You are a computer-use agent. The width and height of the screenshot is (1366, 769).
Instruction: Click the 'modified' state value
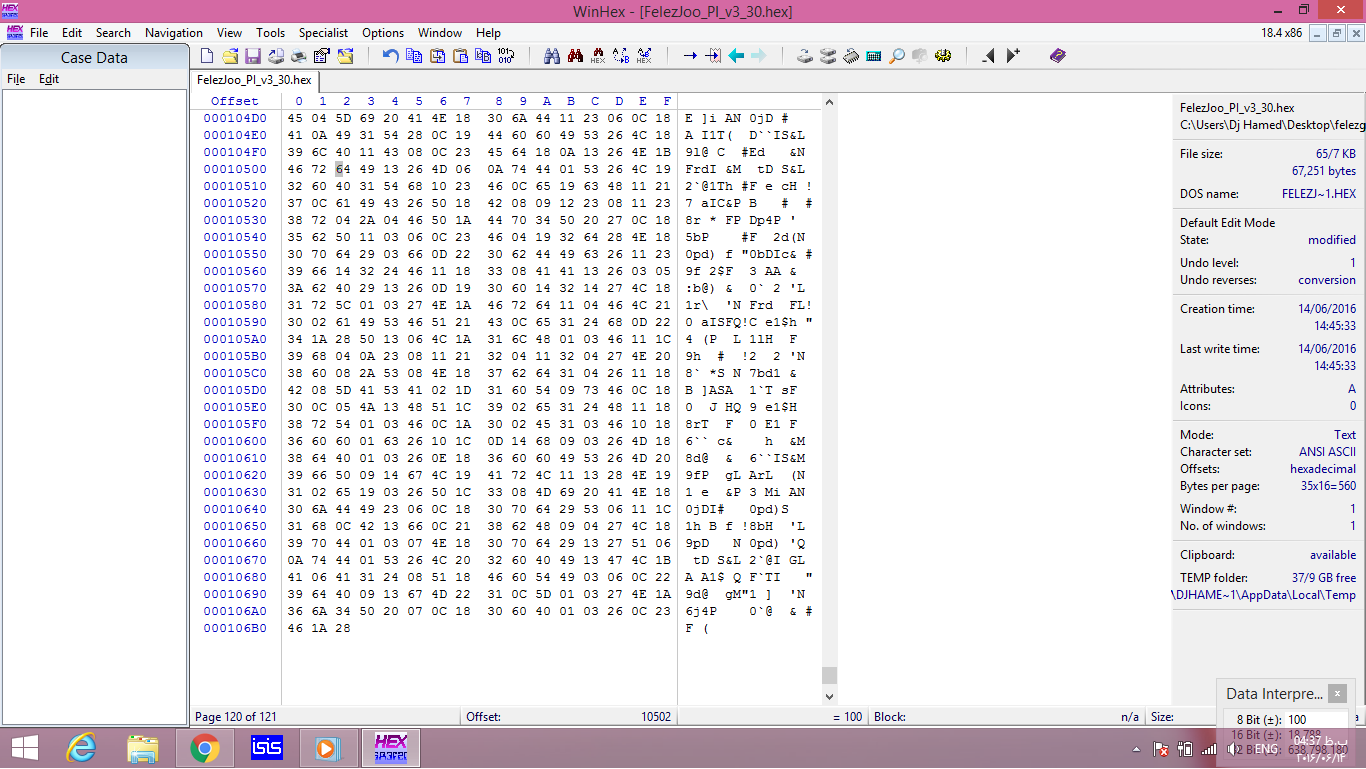tap(1332, 240)
